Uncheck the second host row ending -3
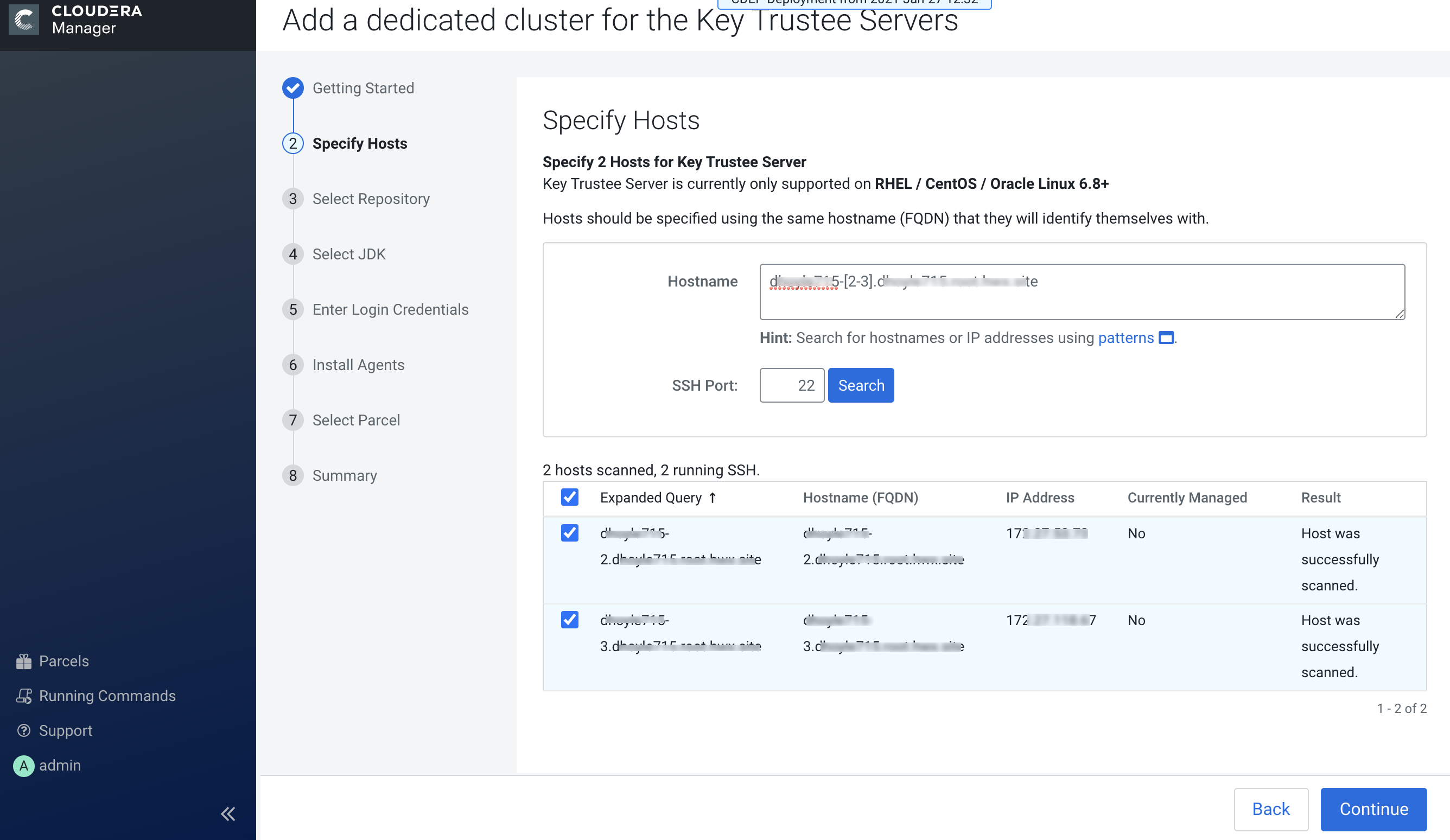 coord(570,620)
